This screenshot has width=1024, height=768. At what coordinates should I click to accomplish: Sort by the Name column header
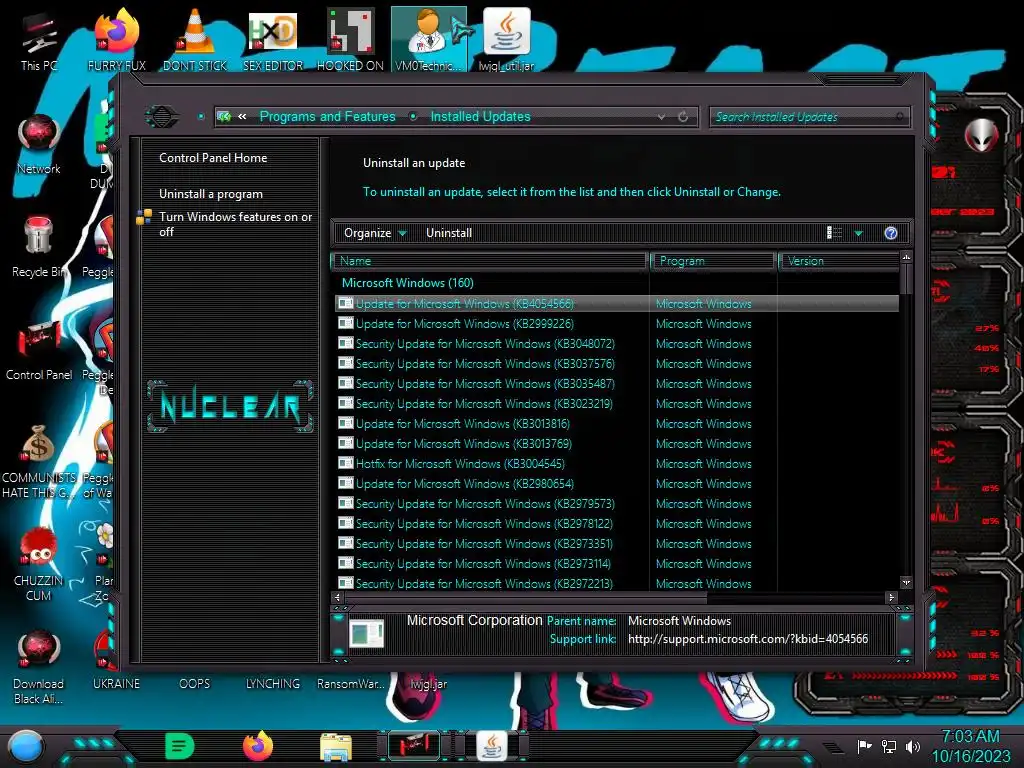[490, 261]
